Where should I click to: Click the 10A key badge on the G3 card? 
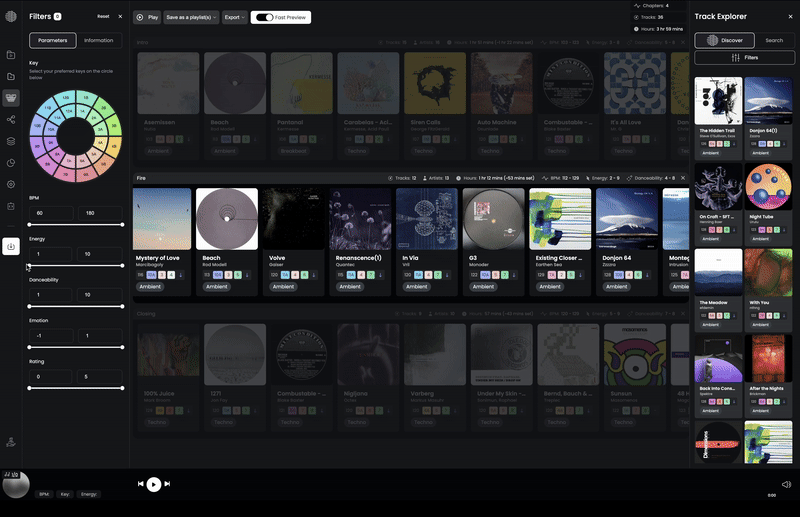pos(485,275)
